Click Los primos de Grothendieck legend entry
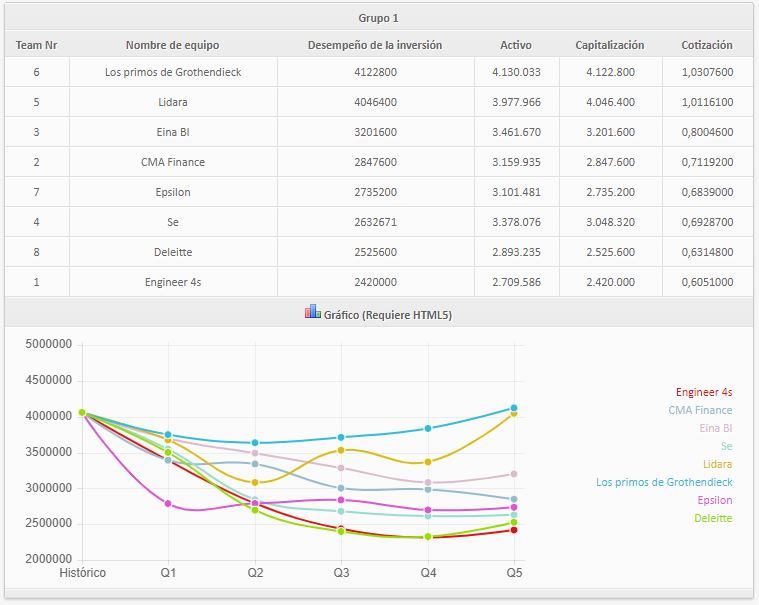 click(664, 482)
